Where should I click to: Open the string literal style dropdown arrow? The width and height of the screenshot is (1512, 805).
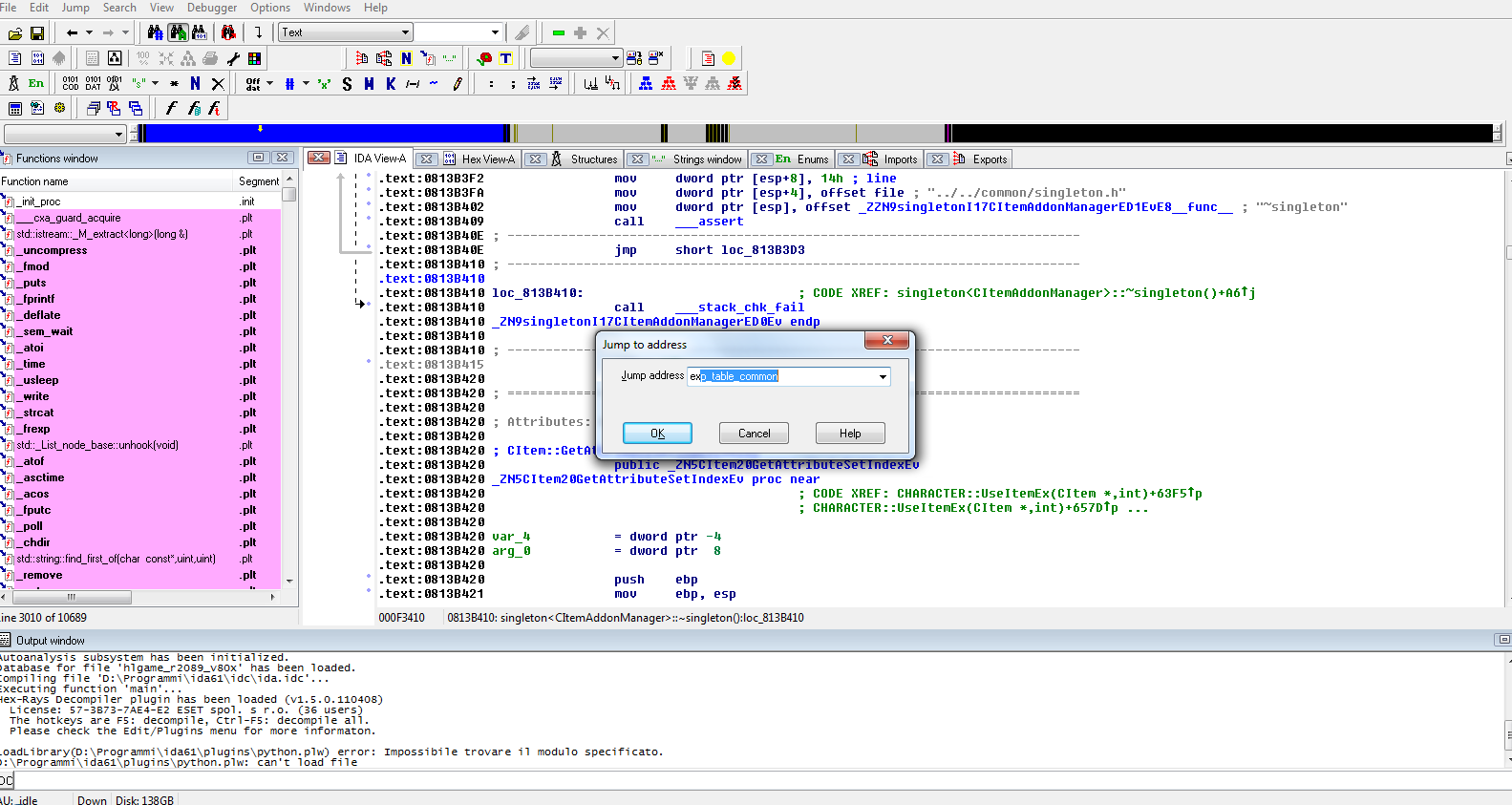coord(155,84)
